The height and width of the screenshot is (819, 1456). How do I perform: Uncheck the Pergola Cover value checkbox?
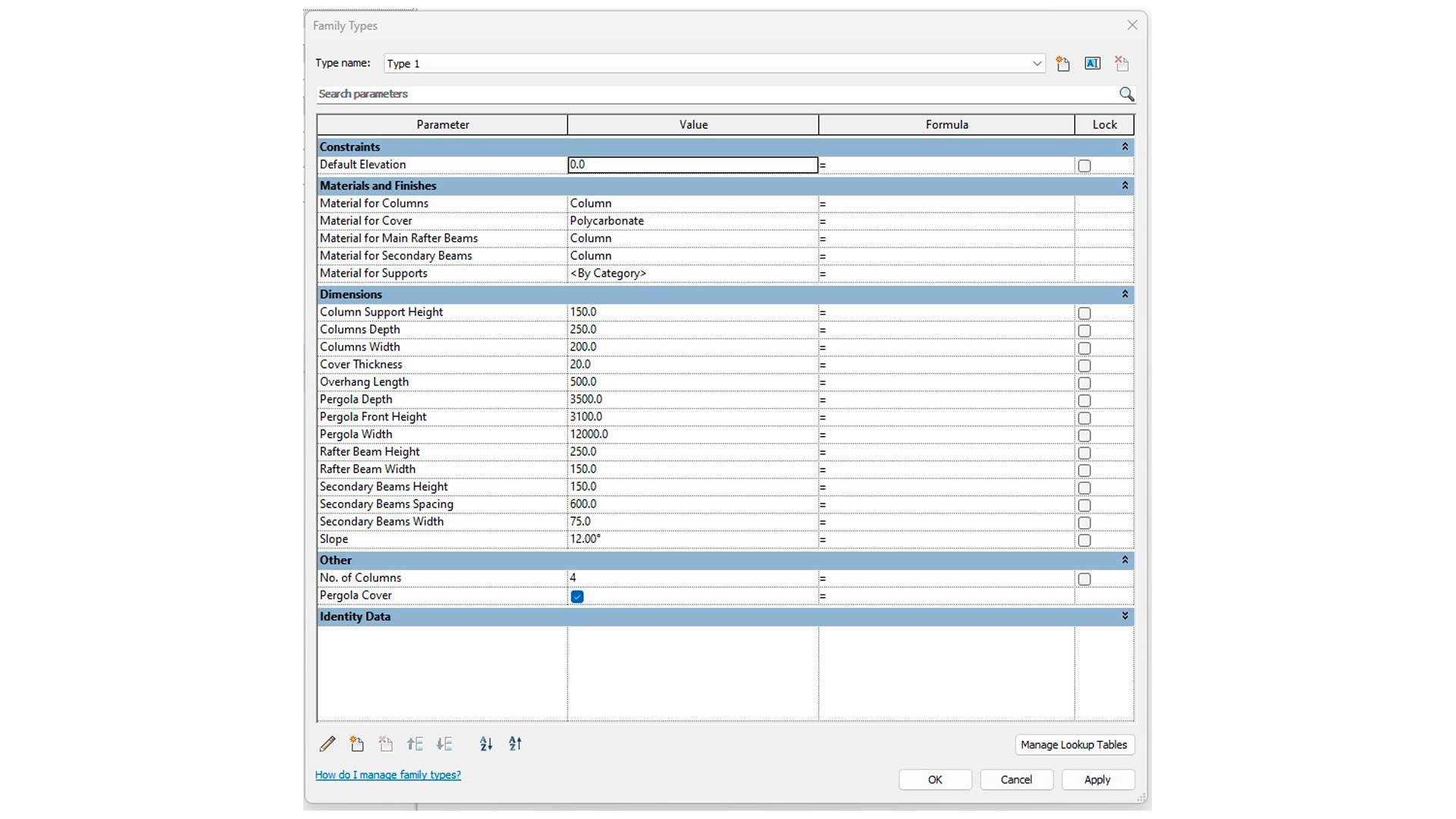[x=577, y=597]
